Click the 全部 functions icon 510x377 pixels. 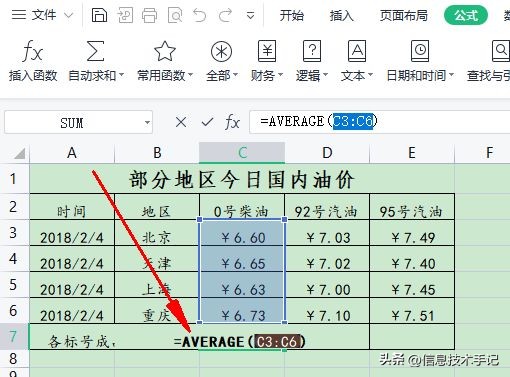(x=221, y=51)
